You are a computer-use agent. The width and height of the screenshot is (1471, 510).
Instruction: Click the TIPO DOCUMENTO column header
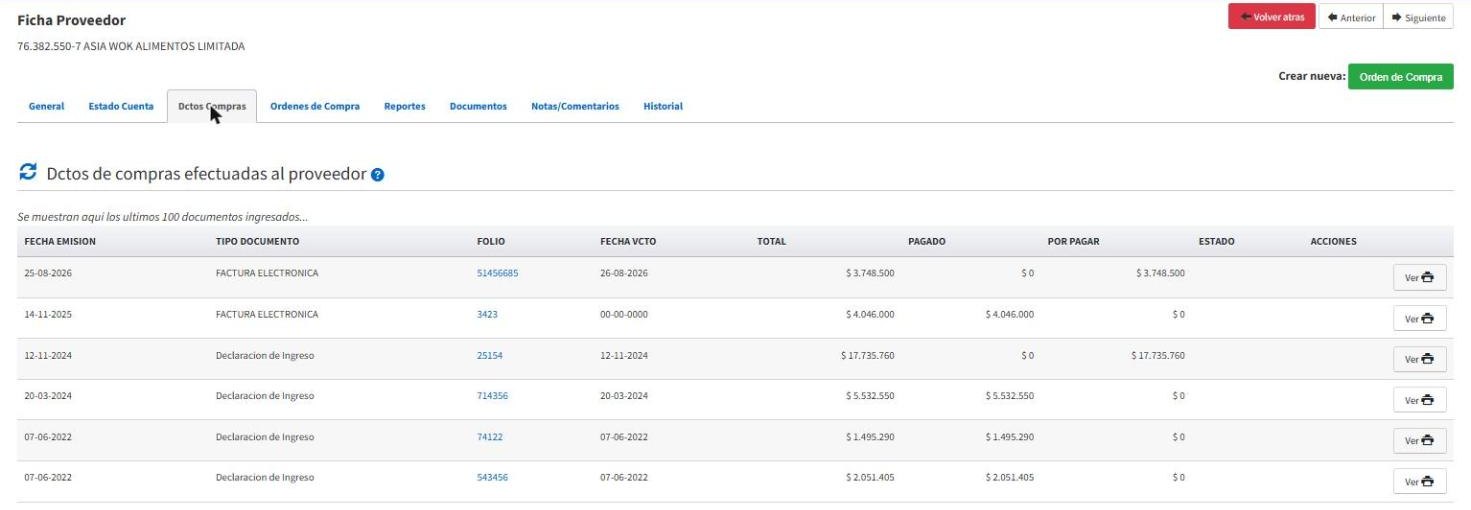tap(257, 241)
